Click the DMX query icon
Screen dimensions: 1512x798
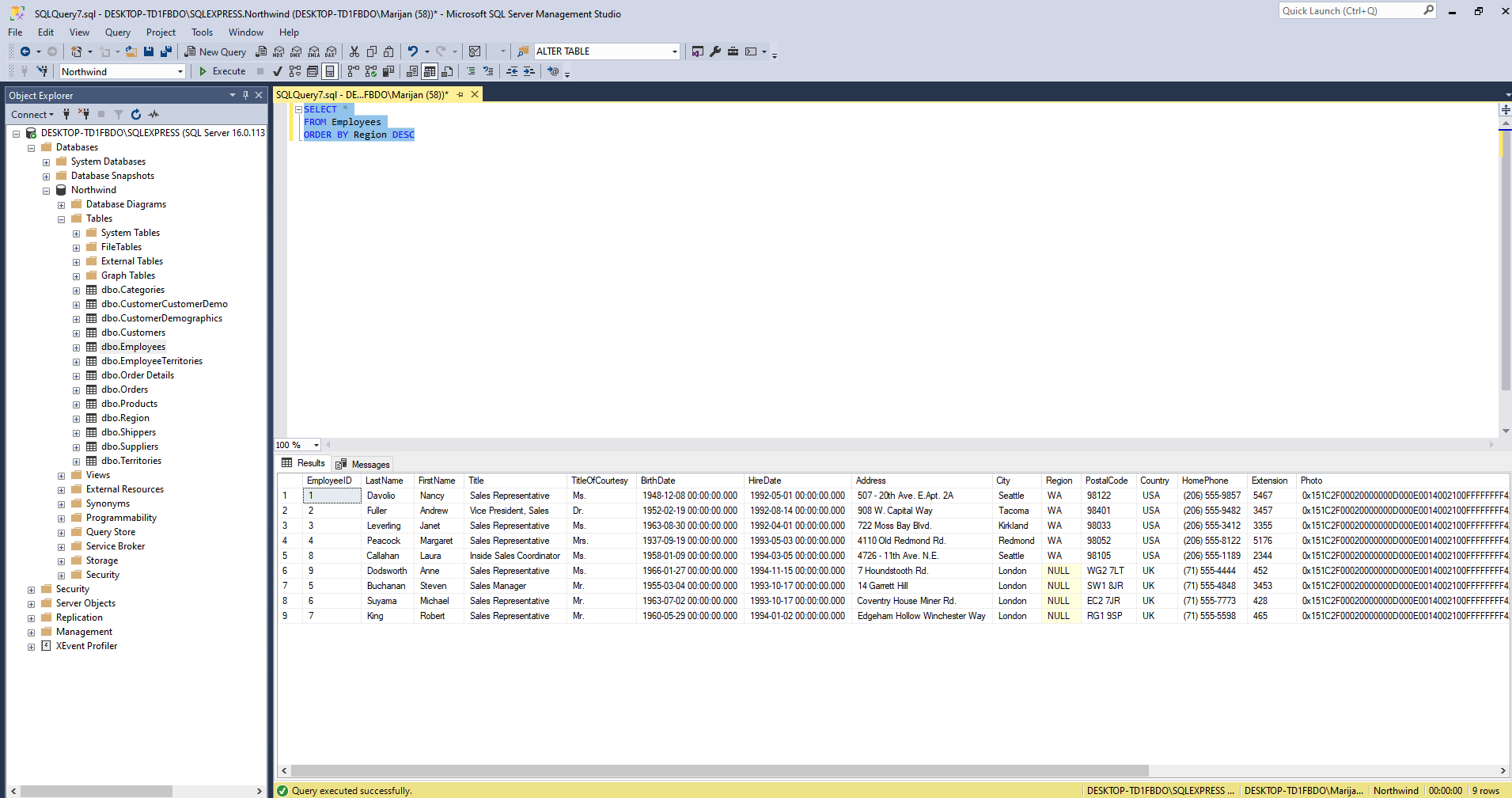(x=296, y=51)
